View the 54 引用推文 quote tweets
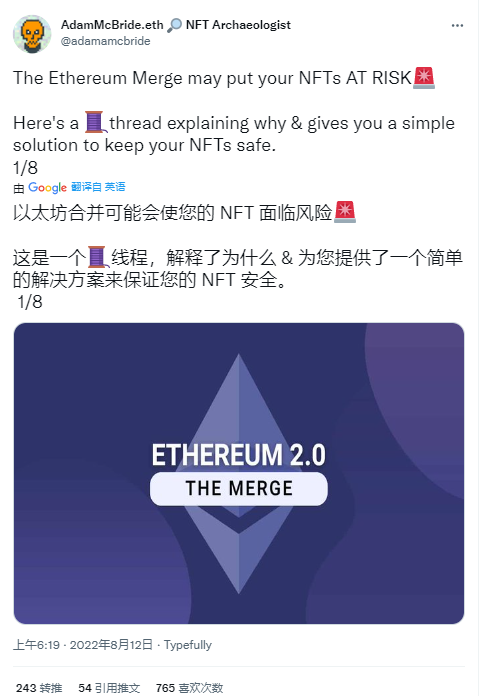480x696 pixels. [109, 688]
